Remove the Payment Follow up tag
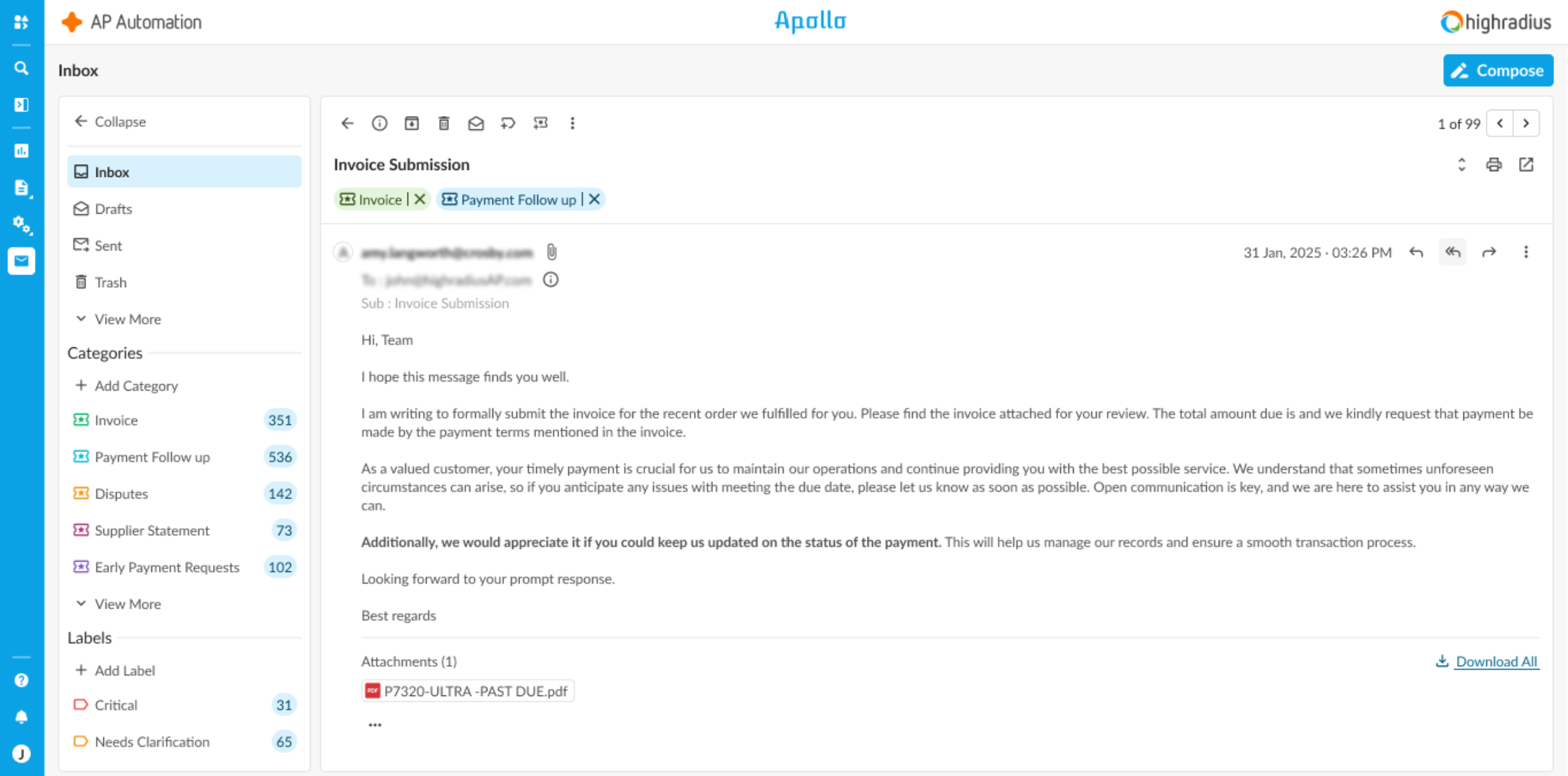 (x=594, y=200)
